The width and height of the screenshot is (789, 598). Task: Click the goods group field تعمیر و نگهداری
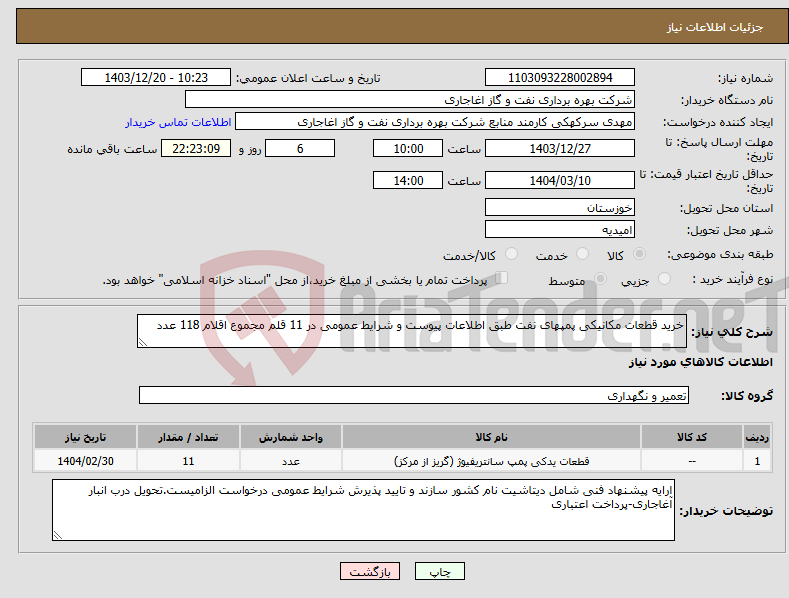click(414, 396)
